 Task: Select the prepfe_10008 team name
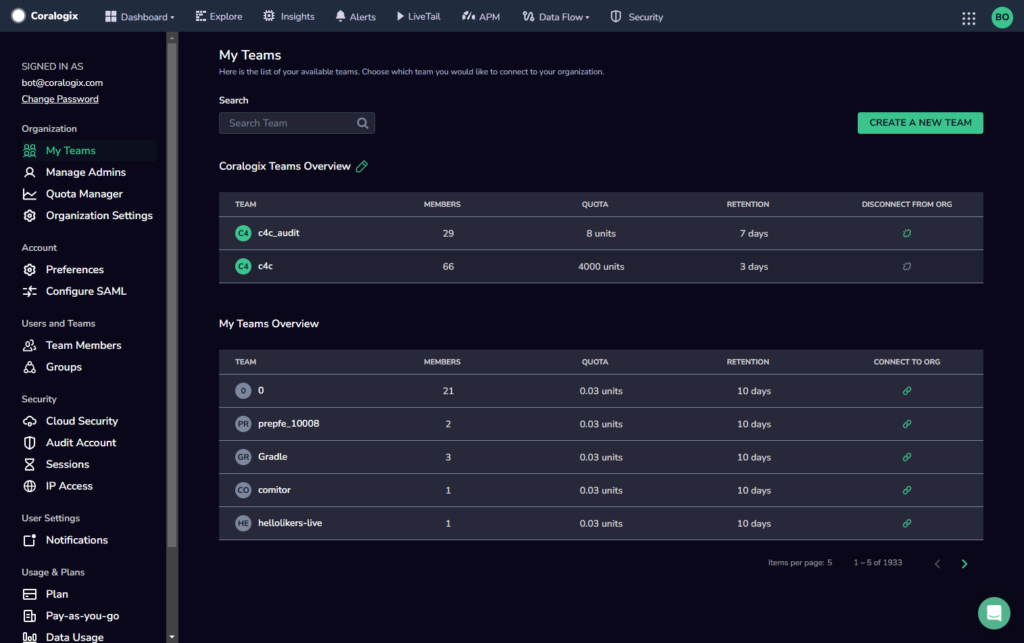pyautogui.click(x=289, y=424)
